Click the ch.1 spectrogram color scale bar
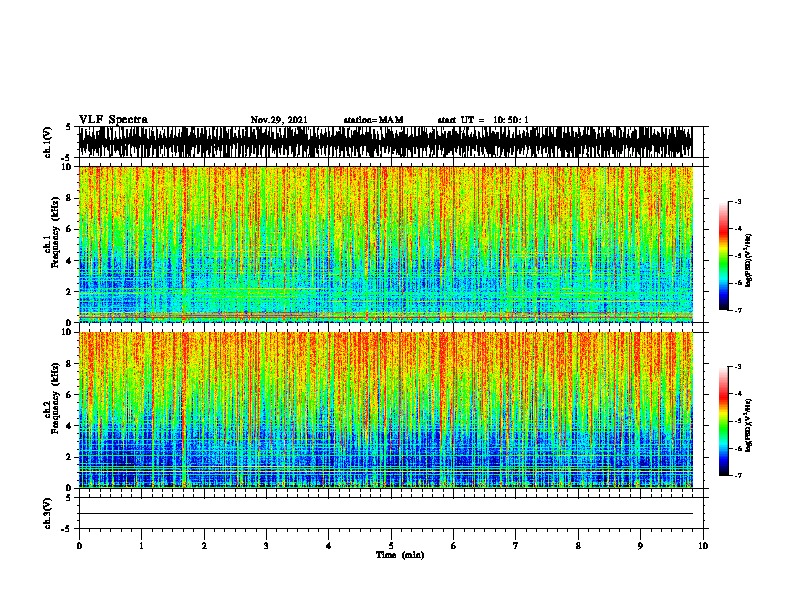Viewport: 792px width, 612px height. tap(723, 256)
